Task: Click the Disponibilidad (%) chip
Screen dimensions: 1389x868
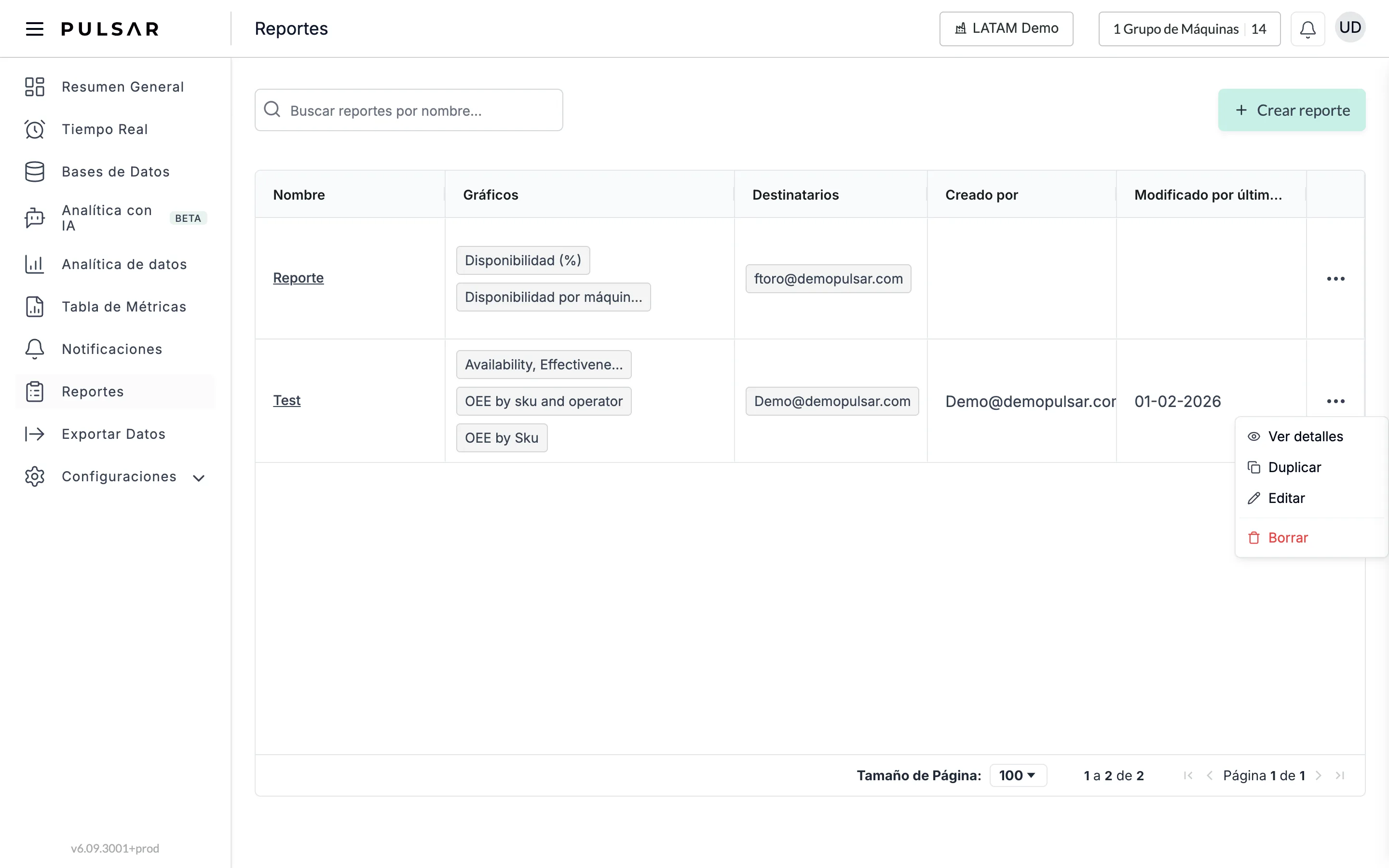Action: coord(523,260)
